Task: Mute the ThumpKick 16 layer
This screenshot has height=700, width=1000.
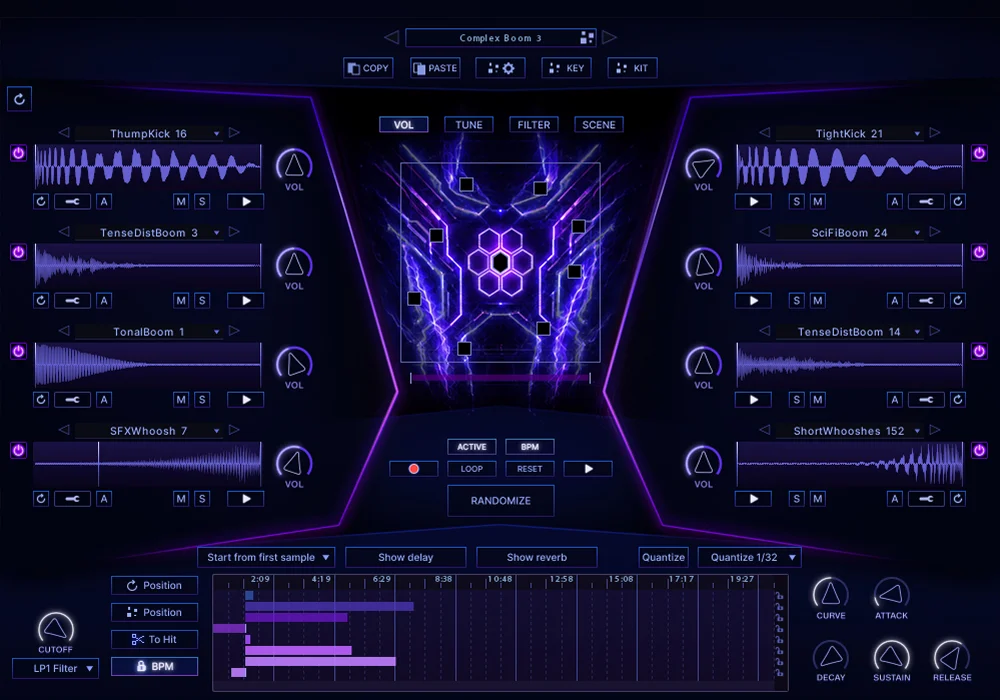Action: 181,201
